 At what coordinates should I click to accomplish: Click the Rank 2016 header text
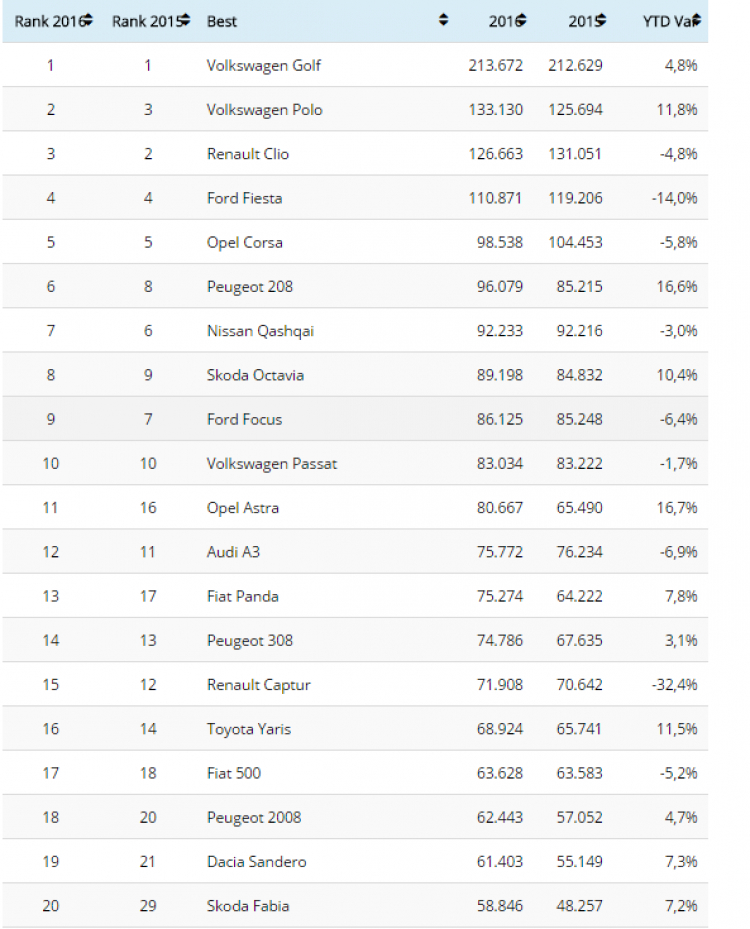[50, 22]
